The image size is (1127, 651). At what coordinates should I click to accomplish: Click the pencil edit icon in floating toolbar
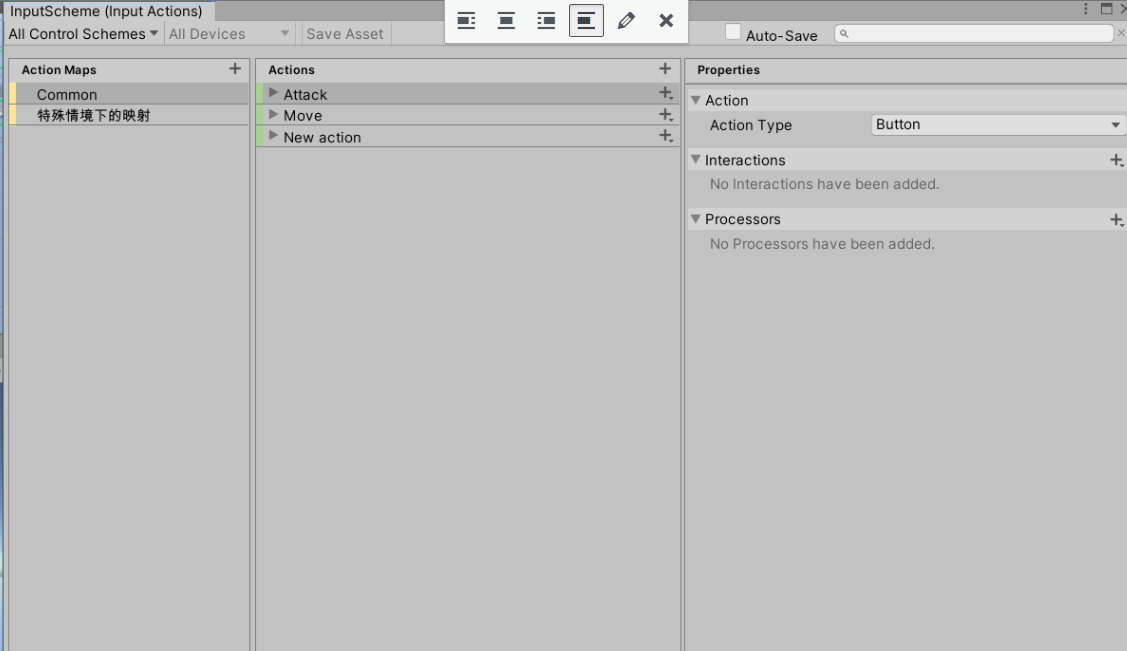point(626,20)
